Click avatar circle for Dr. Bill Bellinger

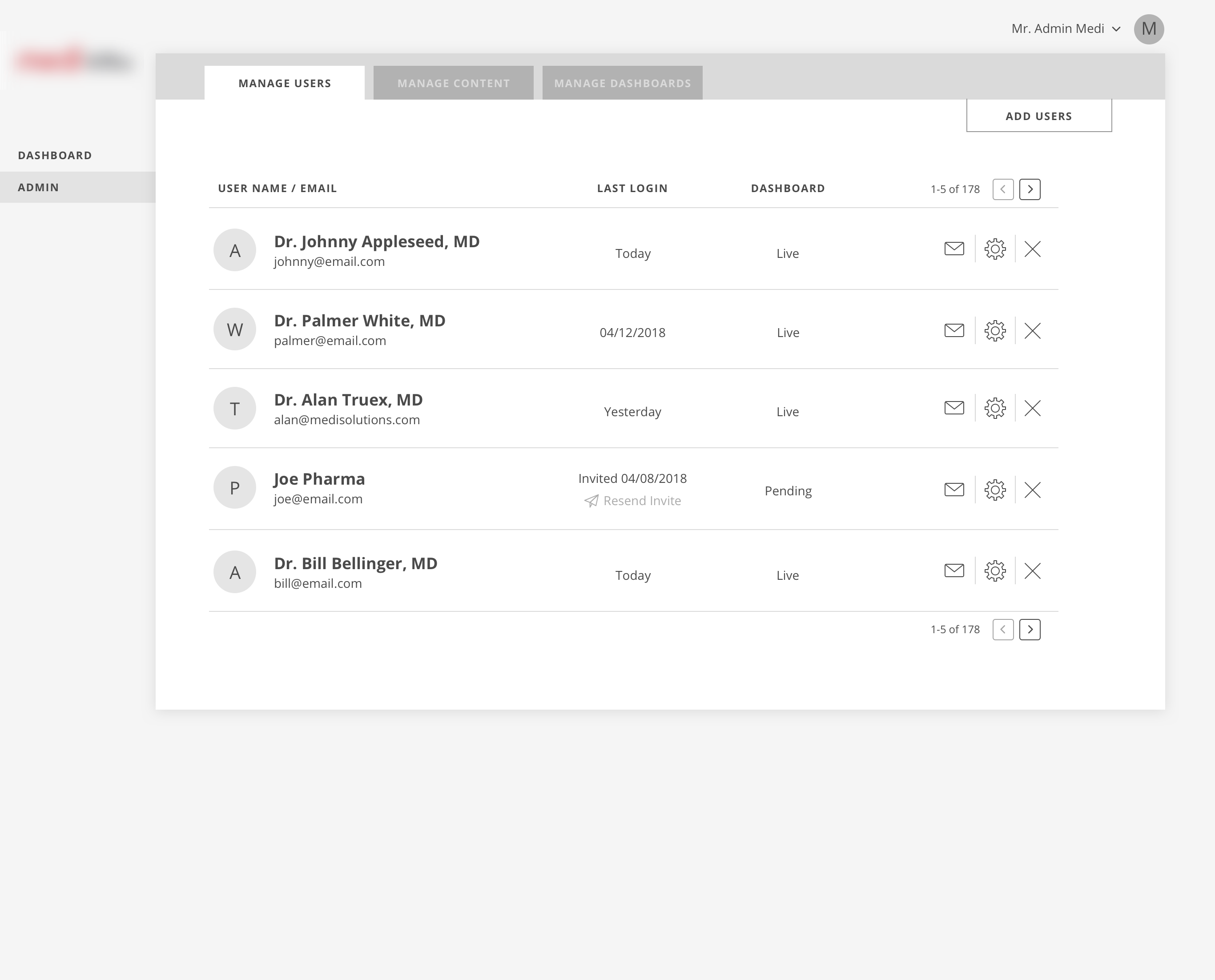235,572
